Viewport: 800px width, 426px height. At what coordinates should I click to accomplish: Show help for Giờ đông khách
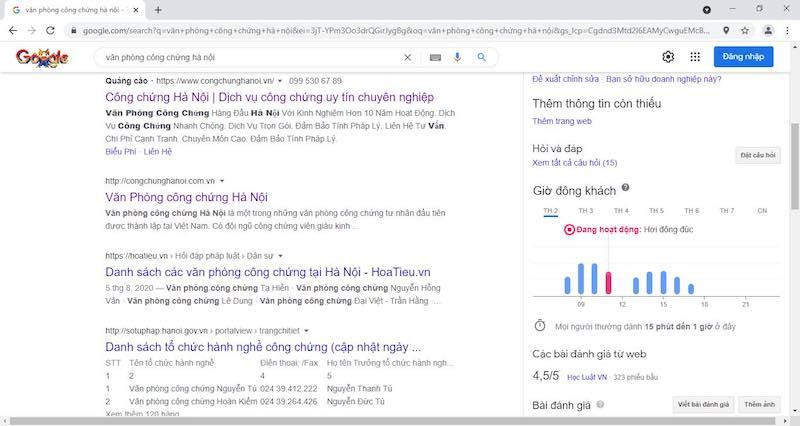tap(626, 188)
